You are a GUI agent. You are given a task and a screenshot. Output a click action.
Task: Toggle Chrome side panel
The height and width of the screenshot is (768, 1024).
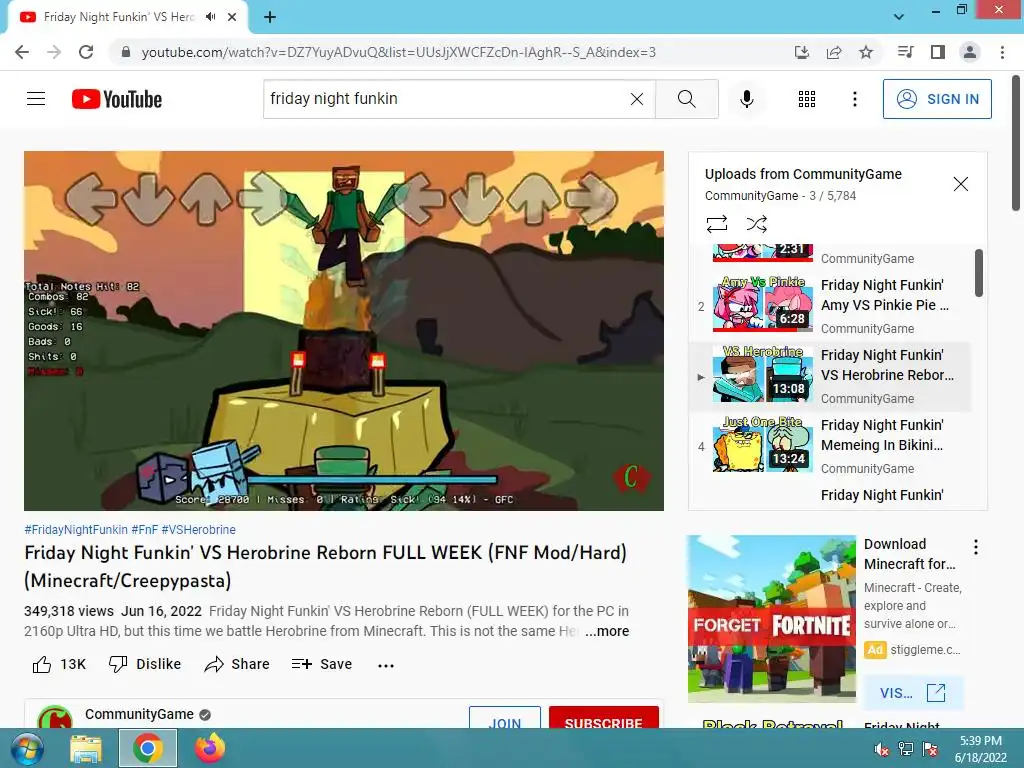tap(938, 52)
